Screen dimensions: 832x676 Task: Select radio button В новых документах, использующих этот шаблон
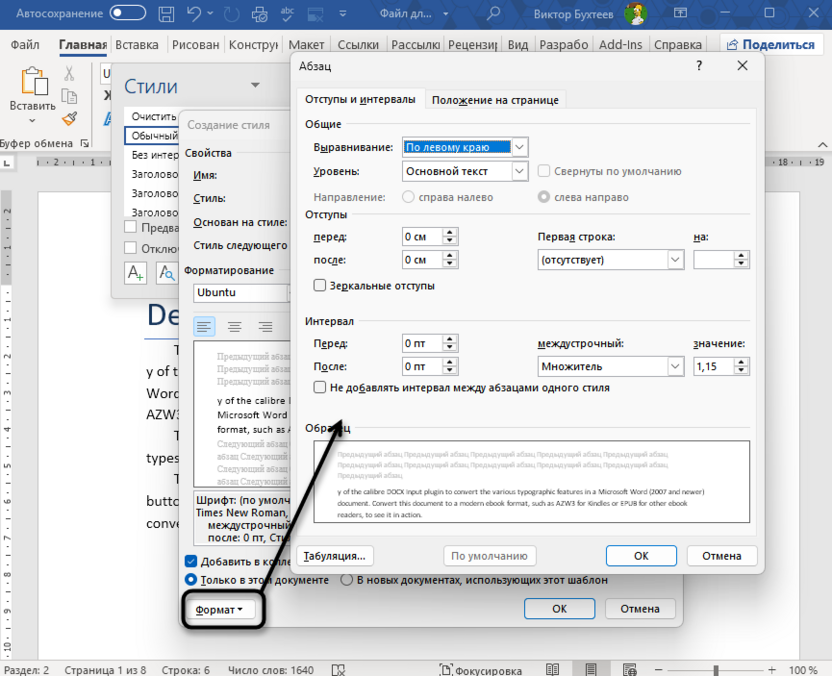point(346,579)
